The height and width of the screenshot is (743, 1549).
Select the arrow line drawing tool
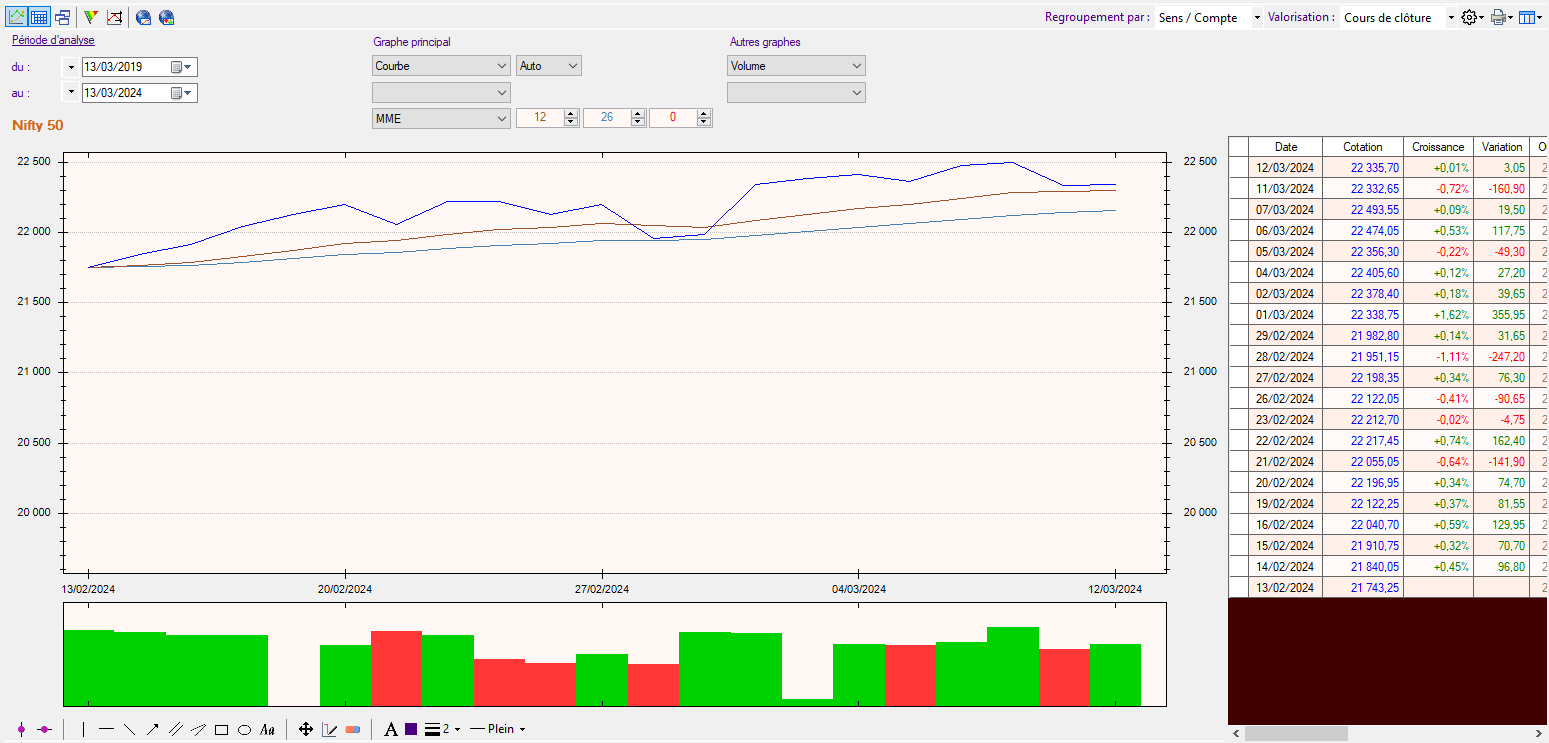pos(152,730)
